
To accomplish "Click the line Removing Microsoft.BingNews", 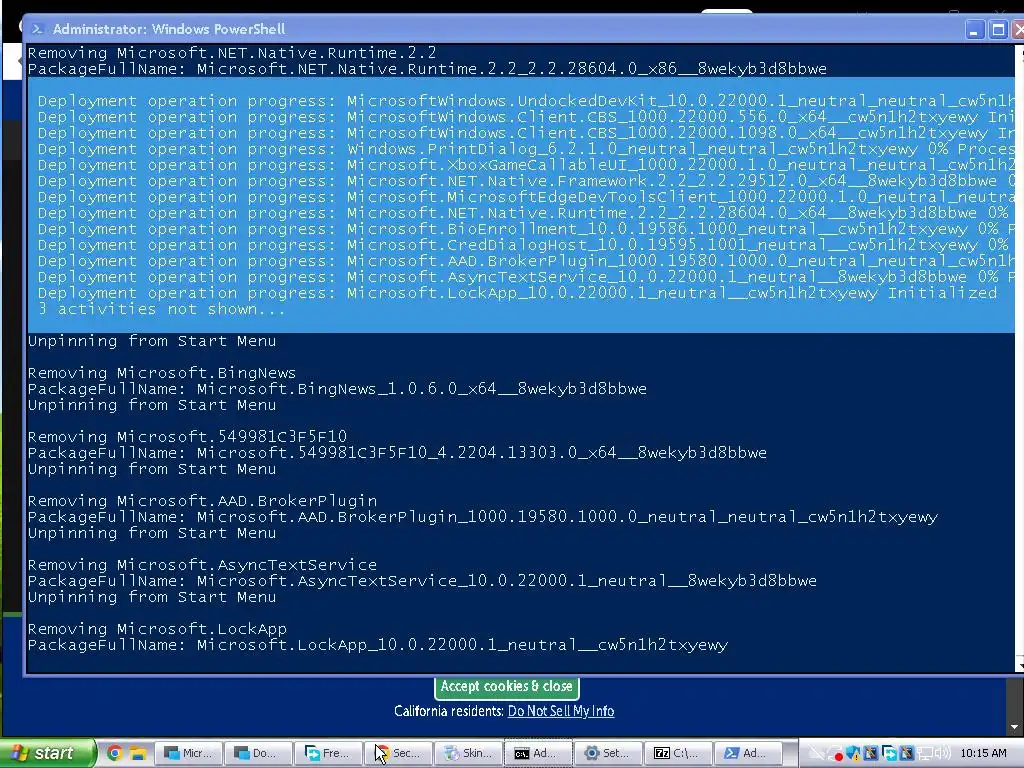I will [162, 373].
